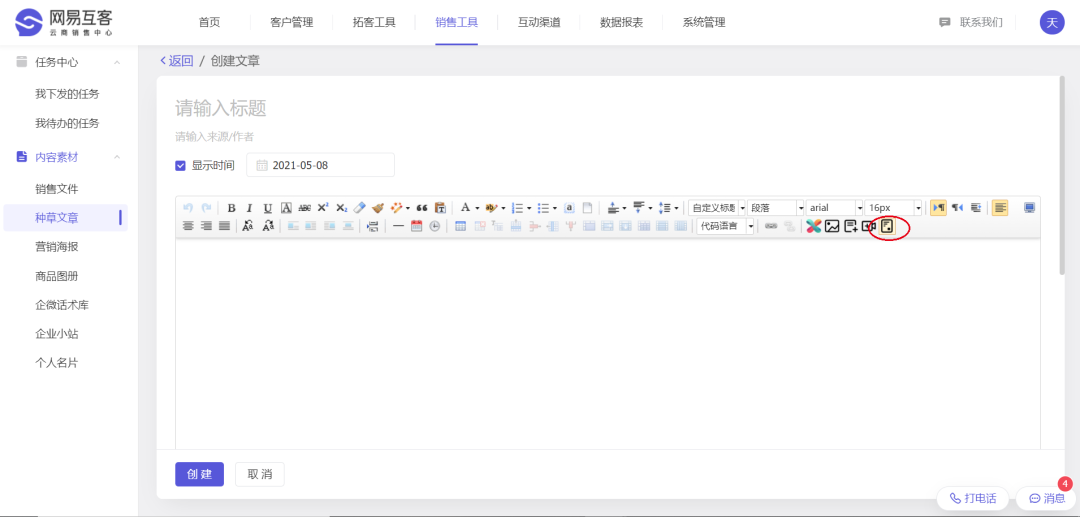Go back via the 返回 link
Screen dimensions: 1080x517
coord(177,61)
